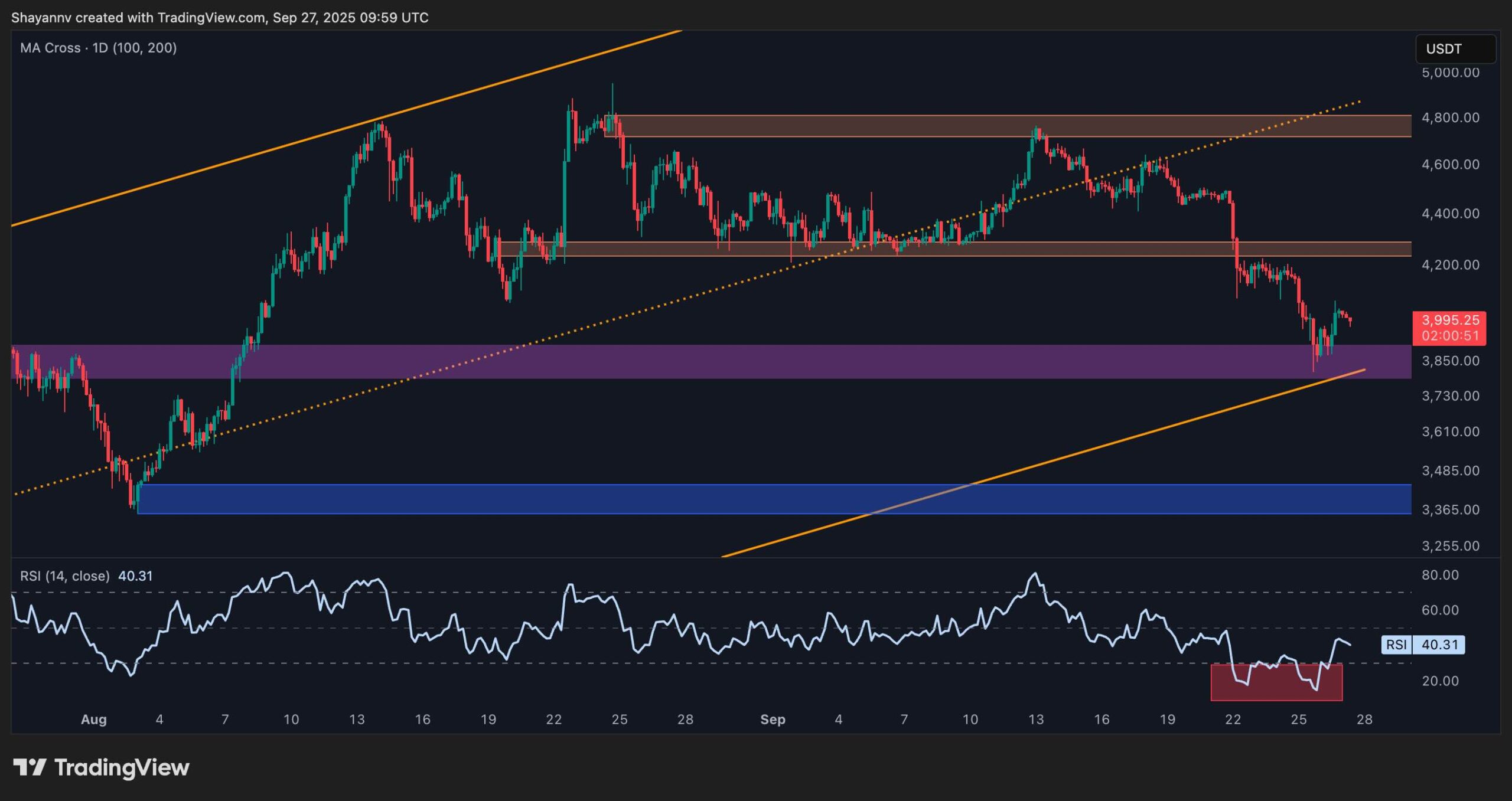Click the TradingView wordmark text
The height and width of the screenshot is (801, 1512).
tap(122, 767)
